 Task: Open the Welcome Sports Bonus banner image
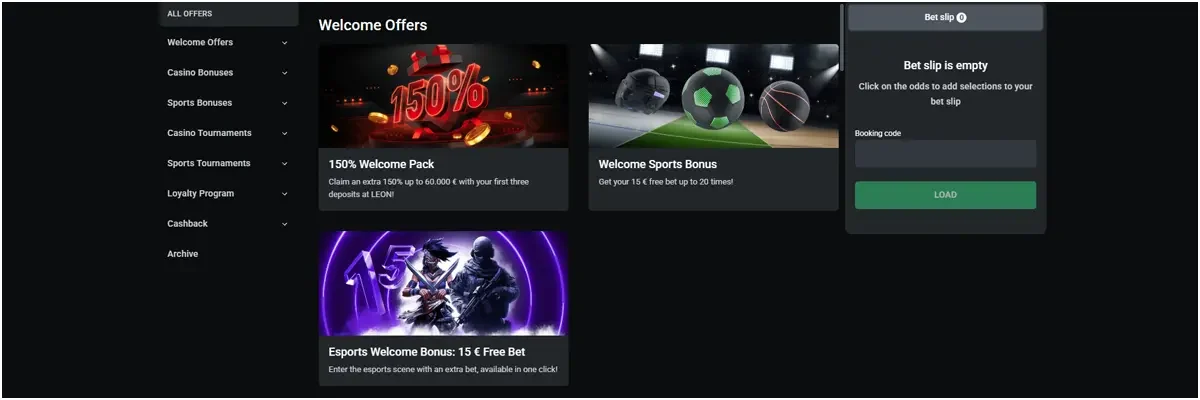(x=713, y=96)
